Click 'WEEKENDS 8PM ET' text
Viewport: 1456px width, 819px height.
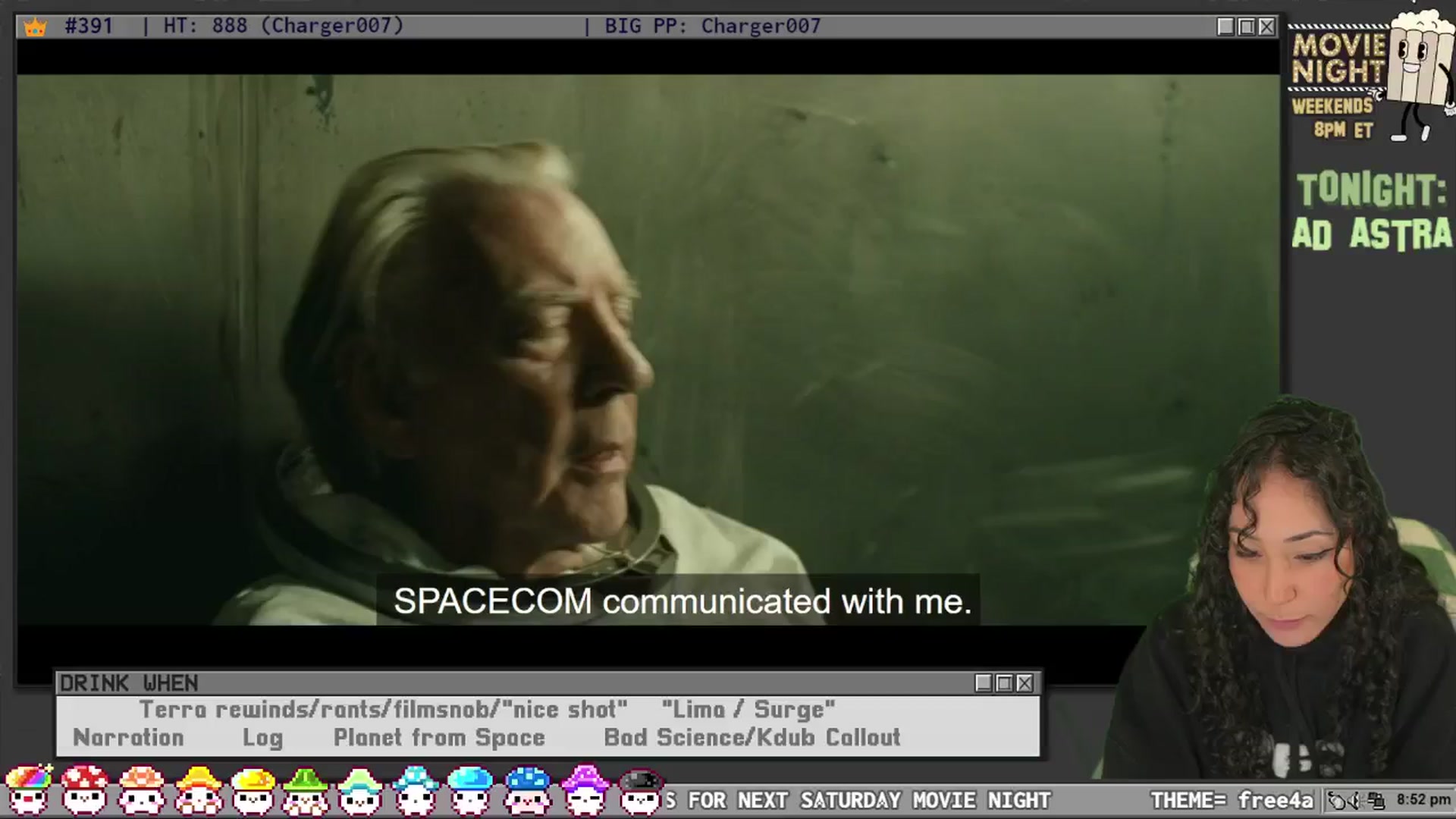pos(1334,118)
